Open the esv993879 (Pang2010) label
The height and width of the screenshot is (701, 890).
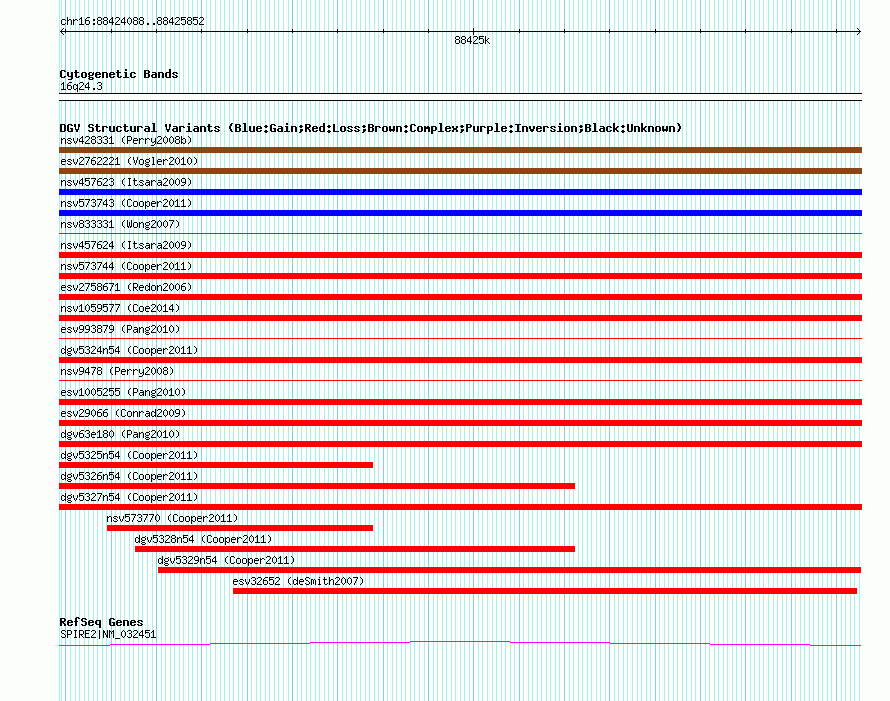120,329
